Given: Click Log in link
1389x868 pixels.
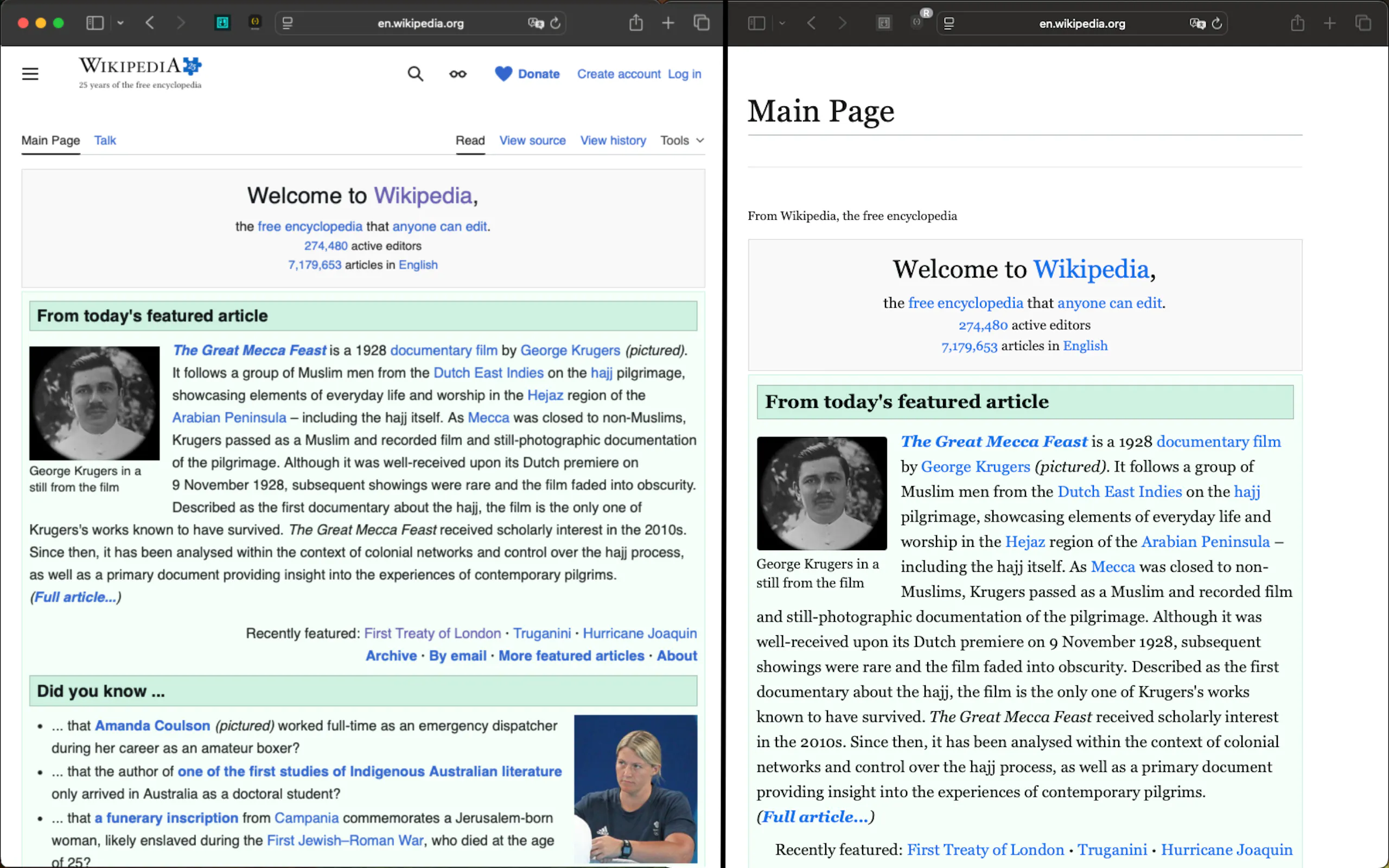Looking at the screenshot, I should pyautogui.click(x=684, y=74).
